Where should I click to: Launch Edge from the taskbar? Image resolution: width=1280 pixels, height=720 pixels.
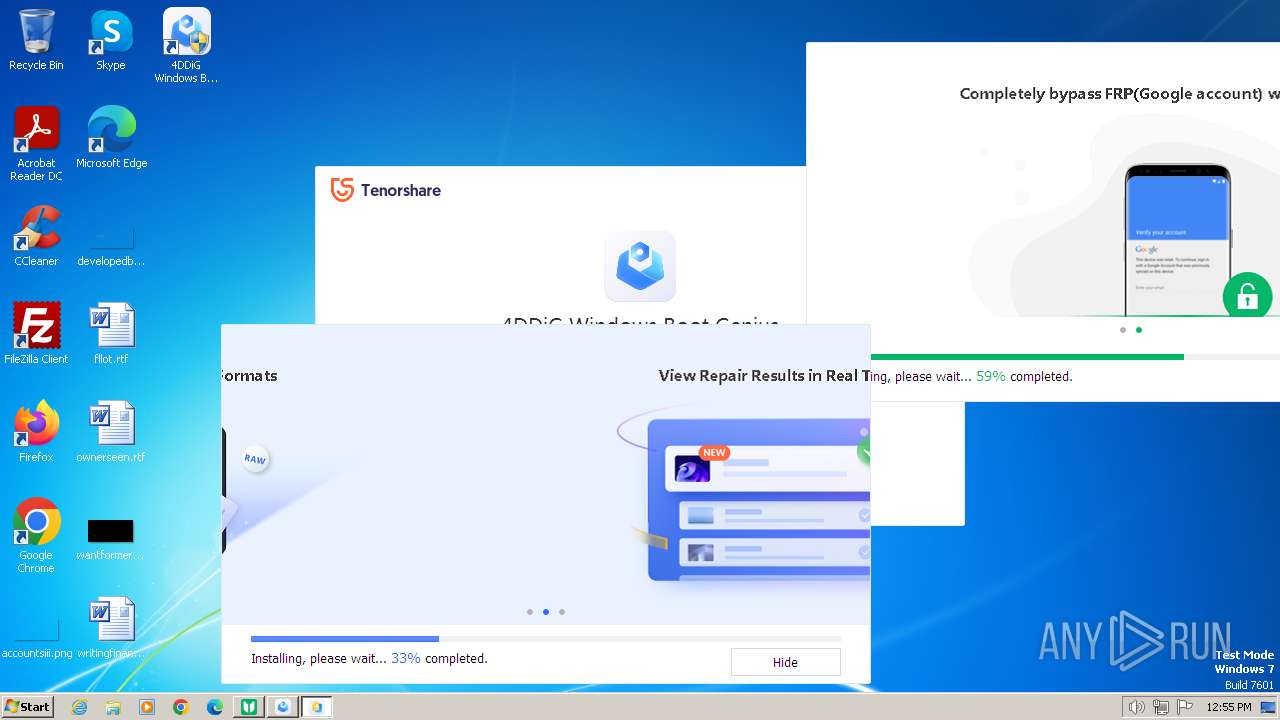pos(215,707)
